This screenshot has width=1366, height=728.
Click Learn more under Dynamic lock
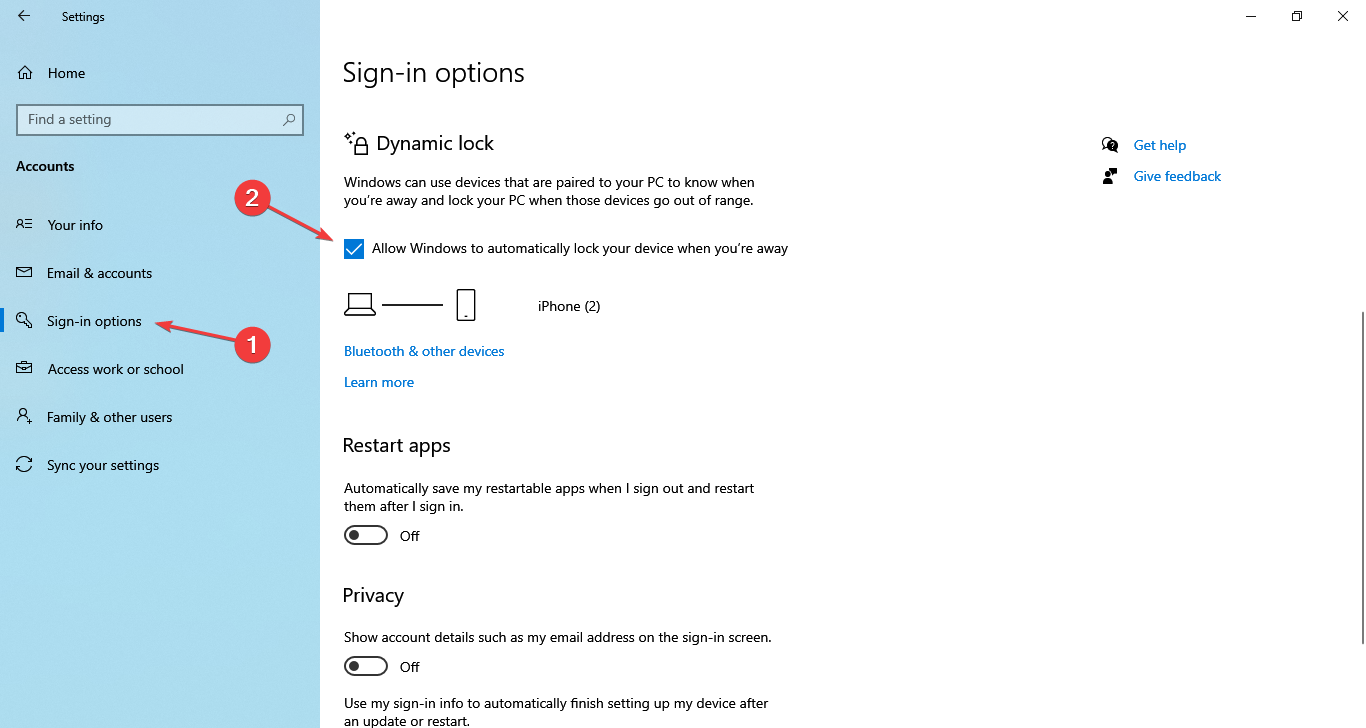(x=378, y=381)
